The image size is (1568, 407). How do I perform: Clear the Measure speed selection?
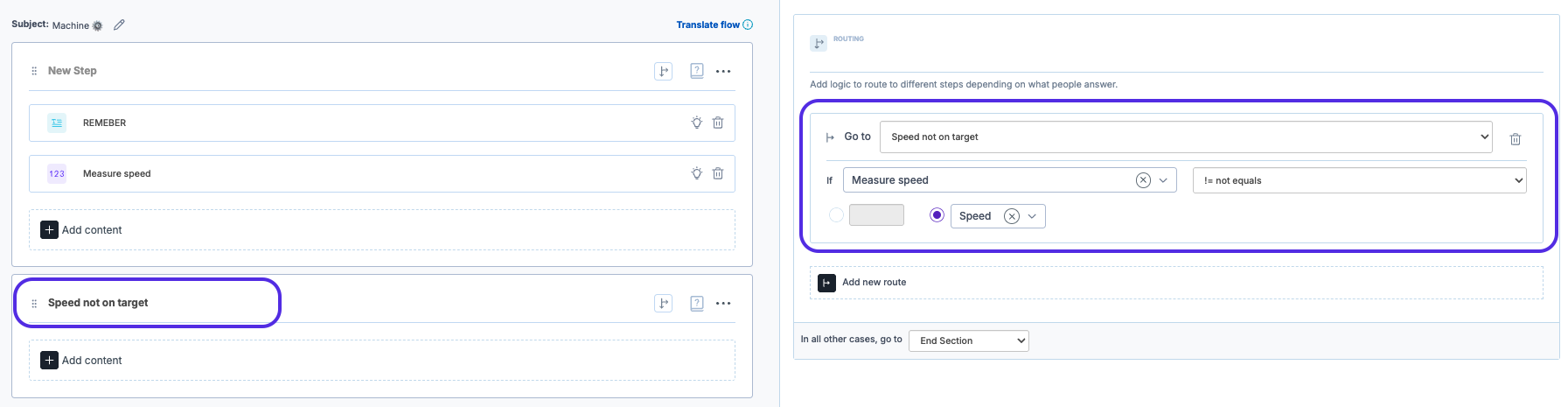[1143, 180]
